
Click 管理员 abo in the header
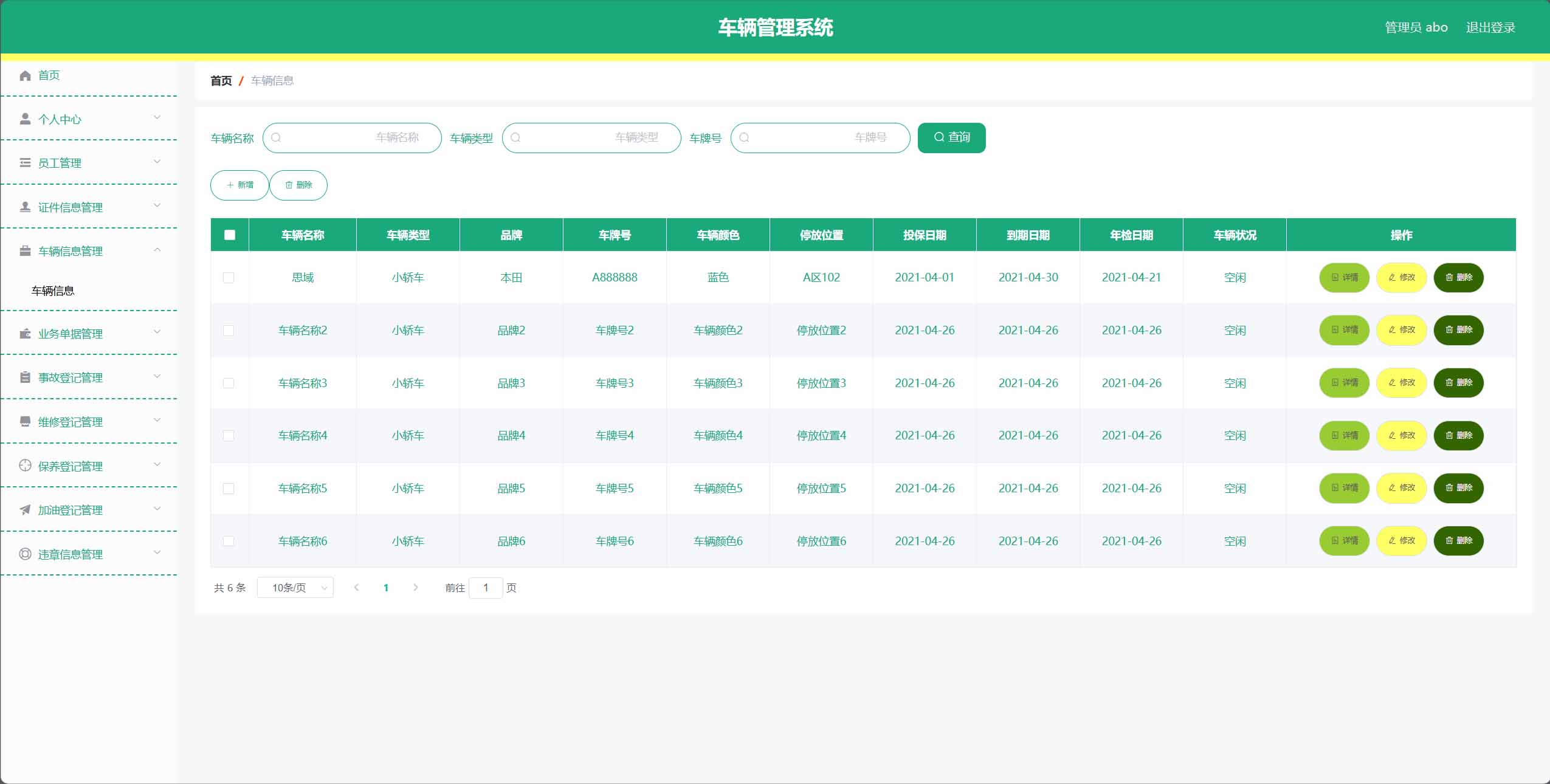pos(1416,27)
